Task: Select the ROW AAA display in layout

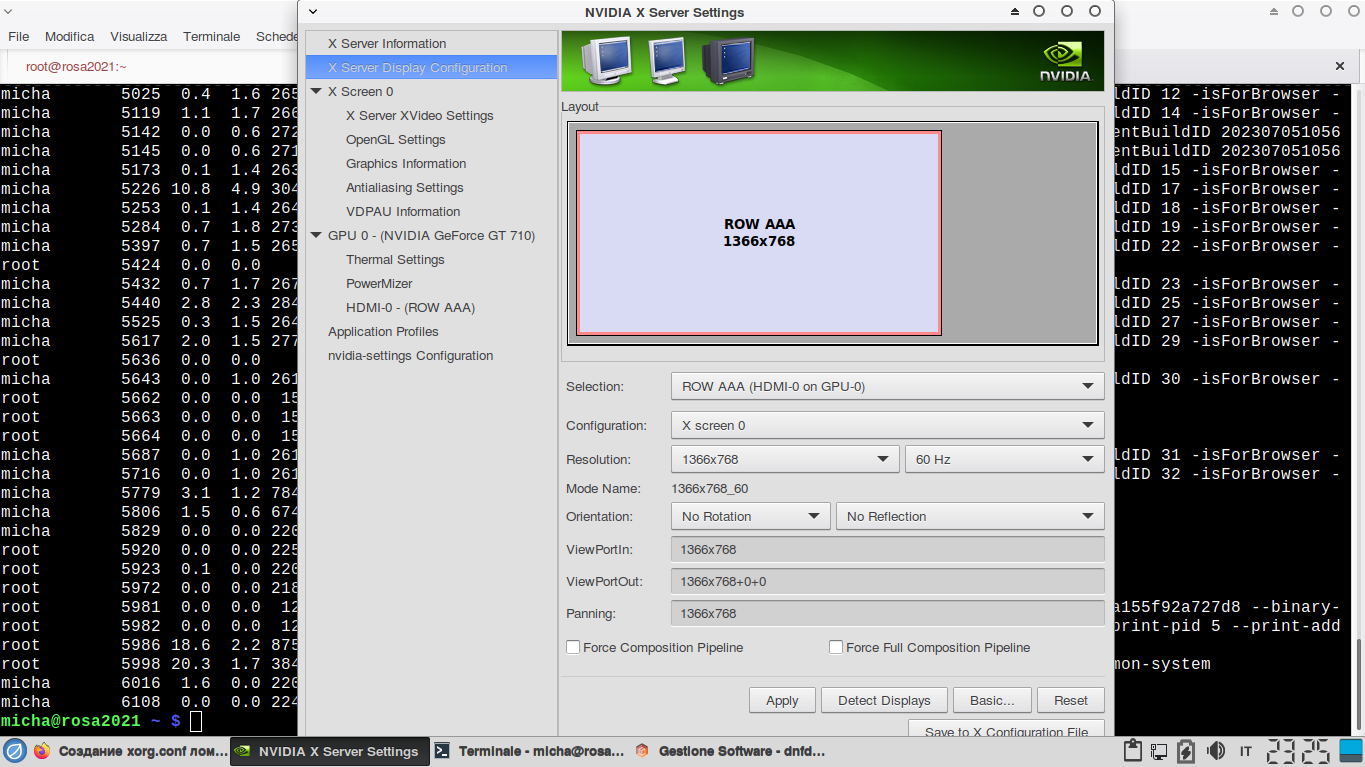Action: click(759, 233)
